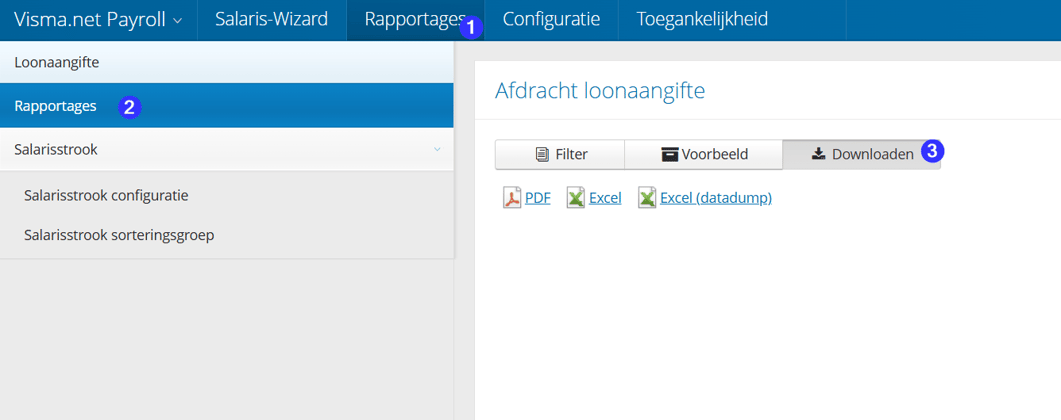Click the green Excel file icon
This screenshot has width=1061, height=420.
point(575,198)
